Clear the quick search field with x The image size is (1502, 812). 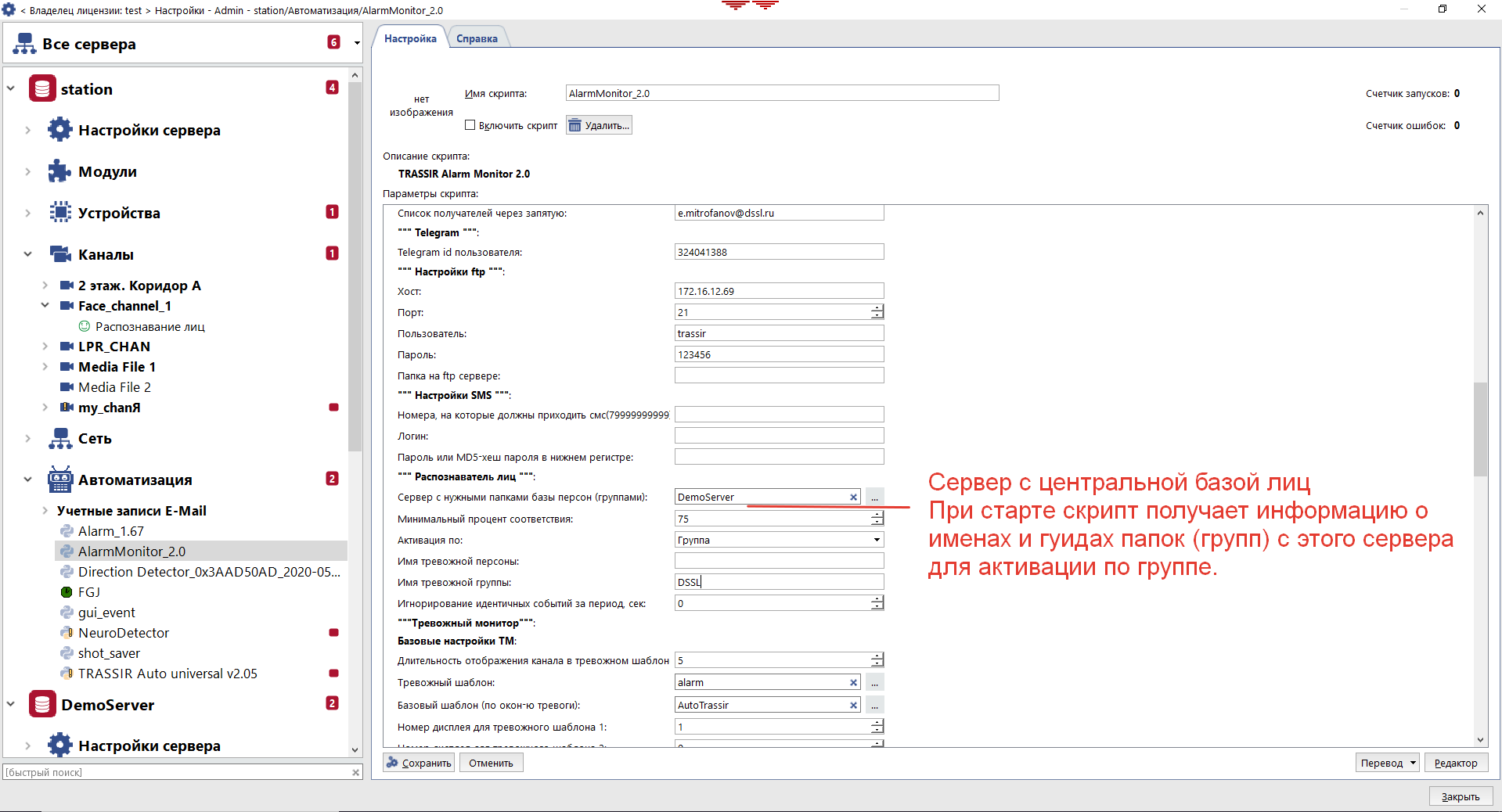[355, 772]
